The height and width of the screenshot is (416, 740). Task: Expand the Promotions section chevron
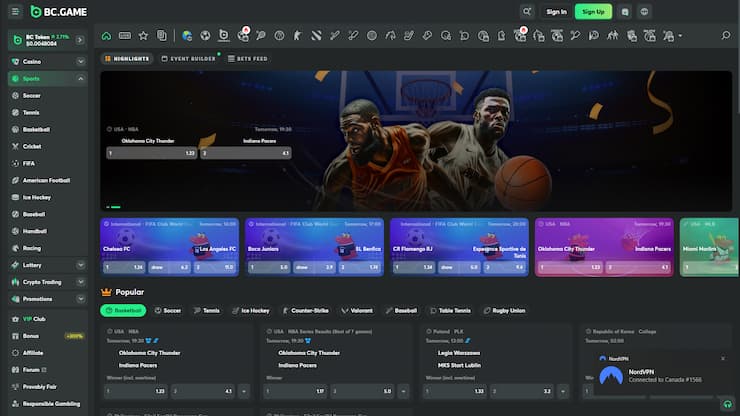point(81,299)
